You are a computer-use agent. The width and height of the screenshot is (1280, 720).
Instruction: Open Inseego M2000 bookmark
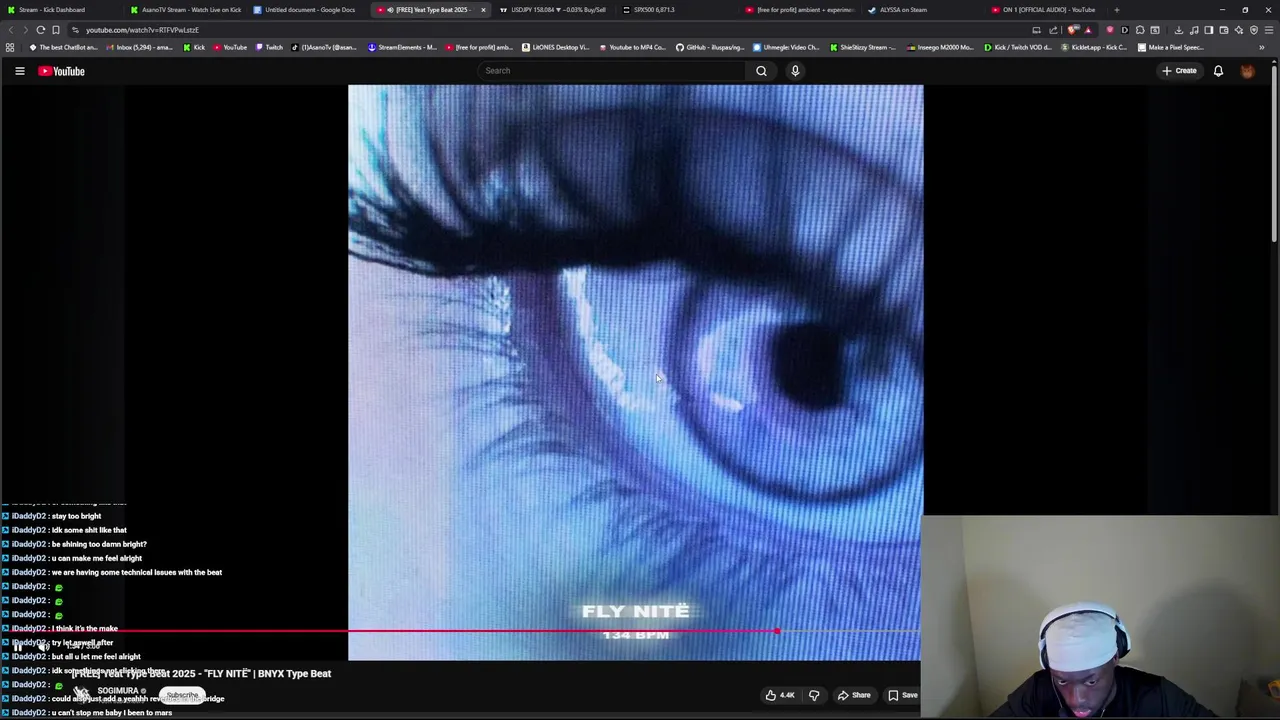pos(940,47)
